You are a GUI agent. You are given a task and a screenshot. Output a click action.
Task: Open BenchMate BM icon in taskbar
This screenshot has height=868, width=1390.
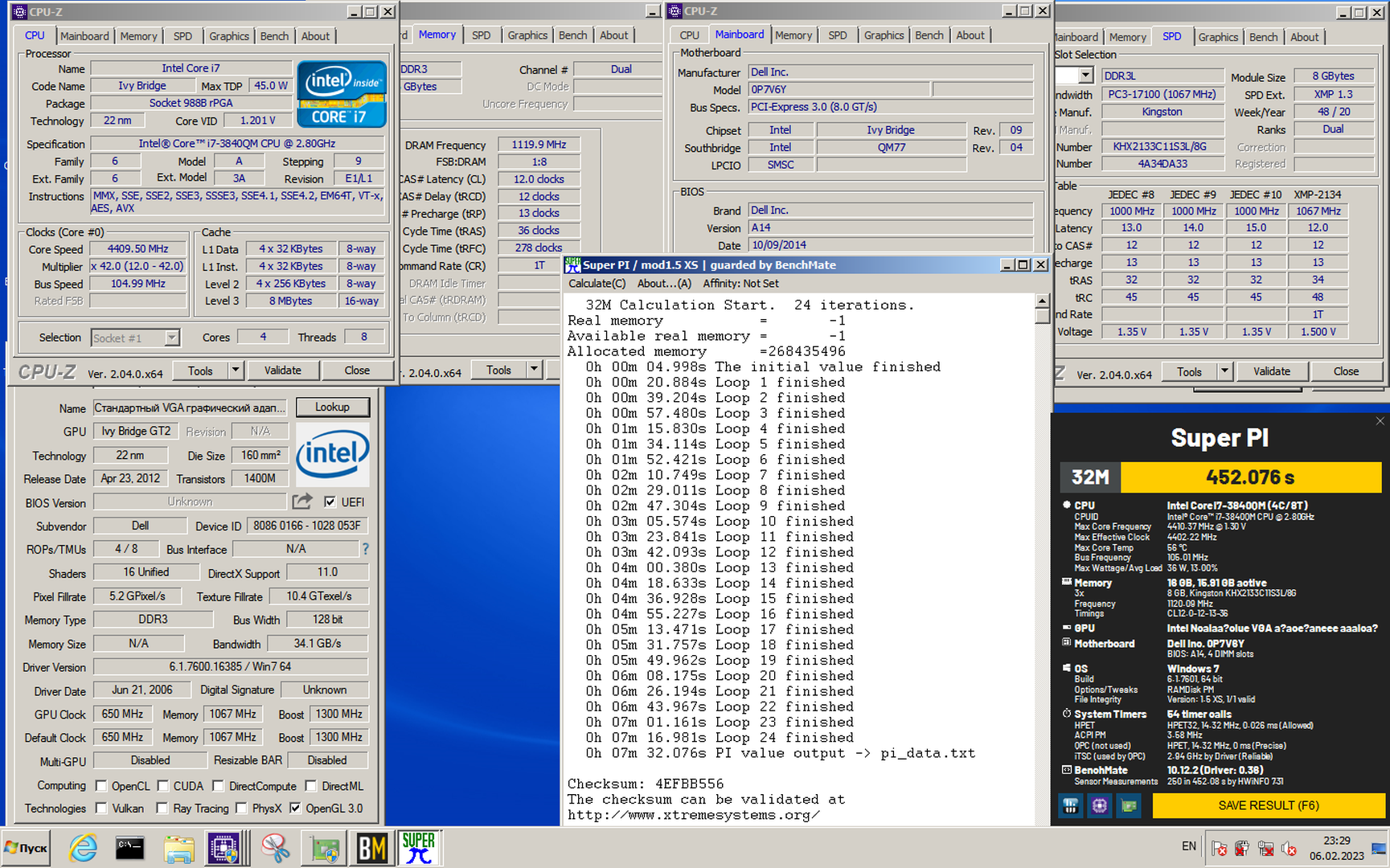[x=372, y=849]
